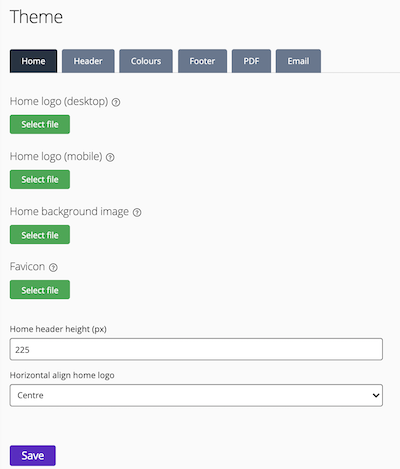Focus the Home header height input field
This screenshot has width=400, height=469.
click(196, 349)
